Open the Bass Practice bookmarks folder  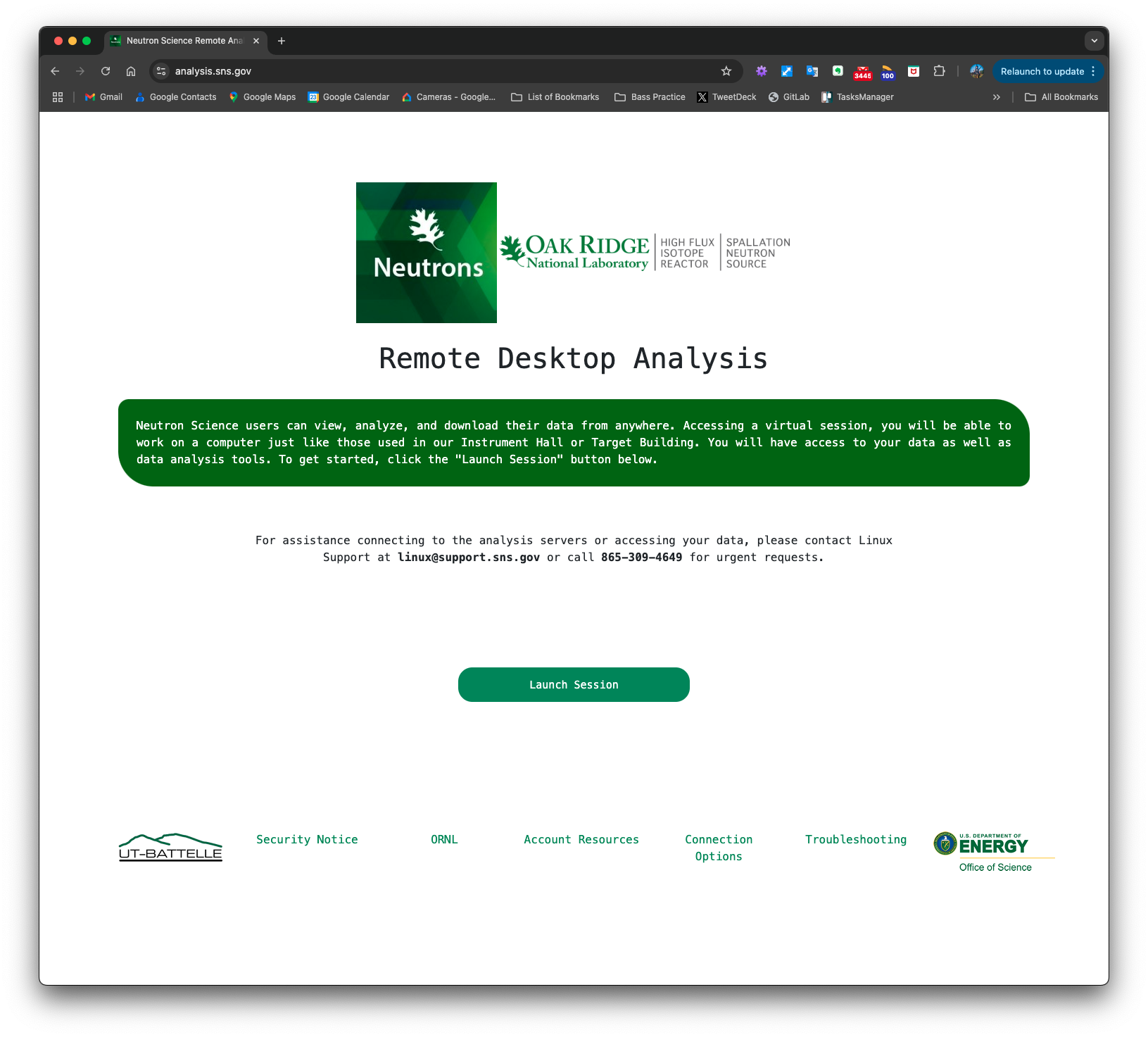[650, 97]
